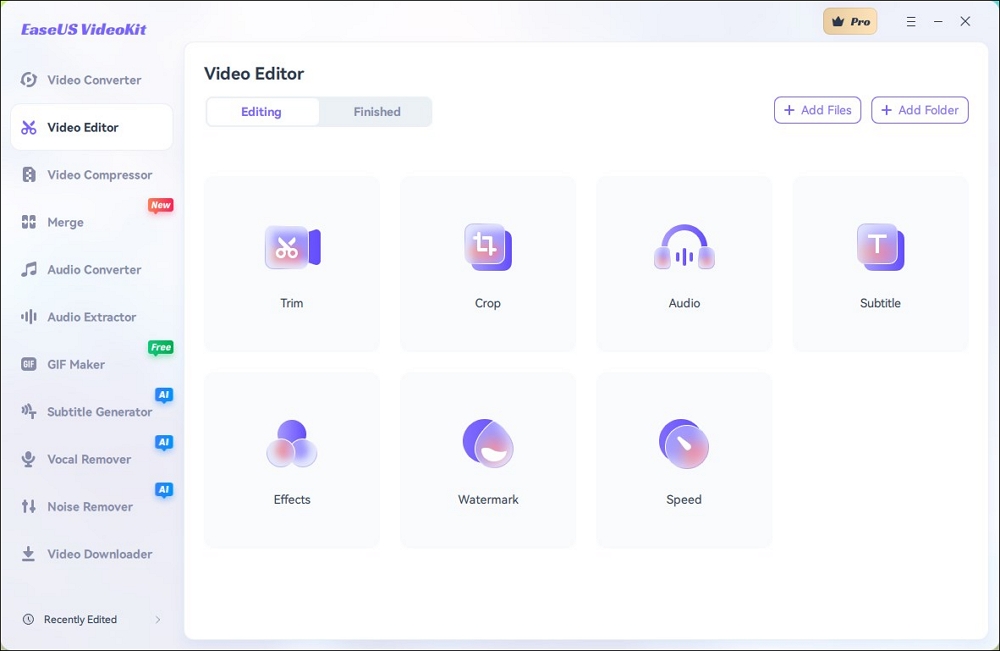Image resolution: width=1000 pixels, height=651 pixels.
Task: Select the Effects tool
Action: coord(291,459)
